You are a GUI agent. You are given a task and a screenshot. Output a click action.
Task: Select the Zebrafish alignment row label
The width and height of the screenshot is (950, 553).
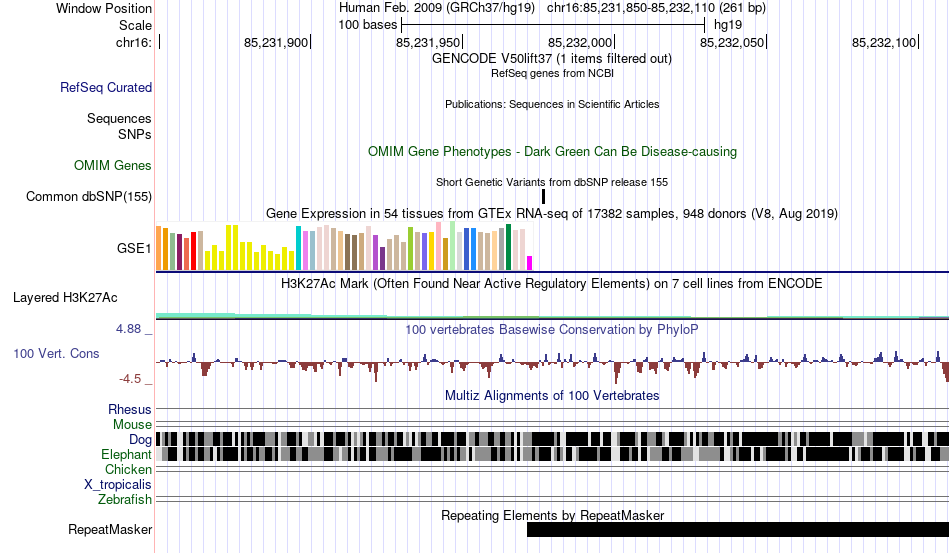pos(125,500)
